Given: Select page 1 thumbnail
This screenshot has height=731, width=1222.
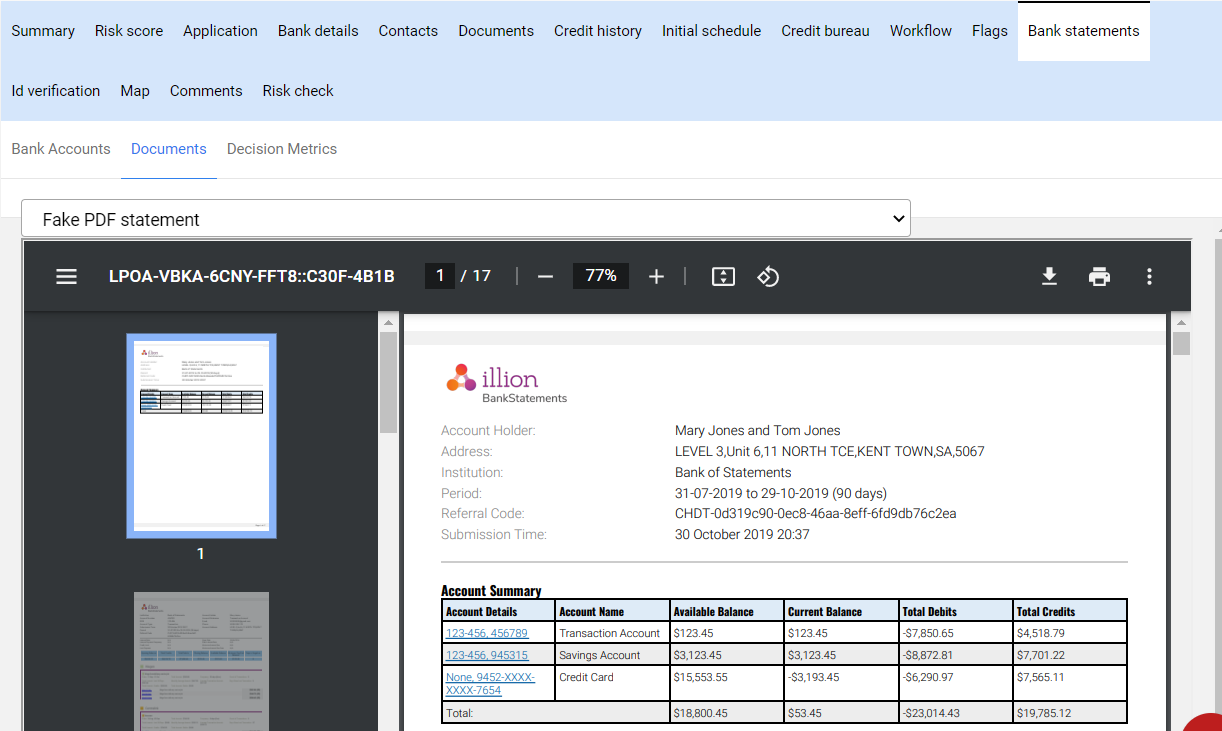Looking at the screenshot, I should [201, 436].
